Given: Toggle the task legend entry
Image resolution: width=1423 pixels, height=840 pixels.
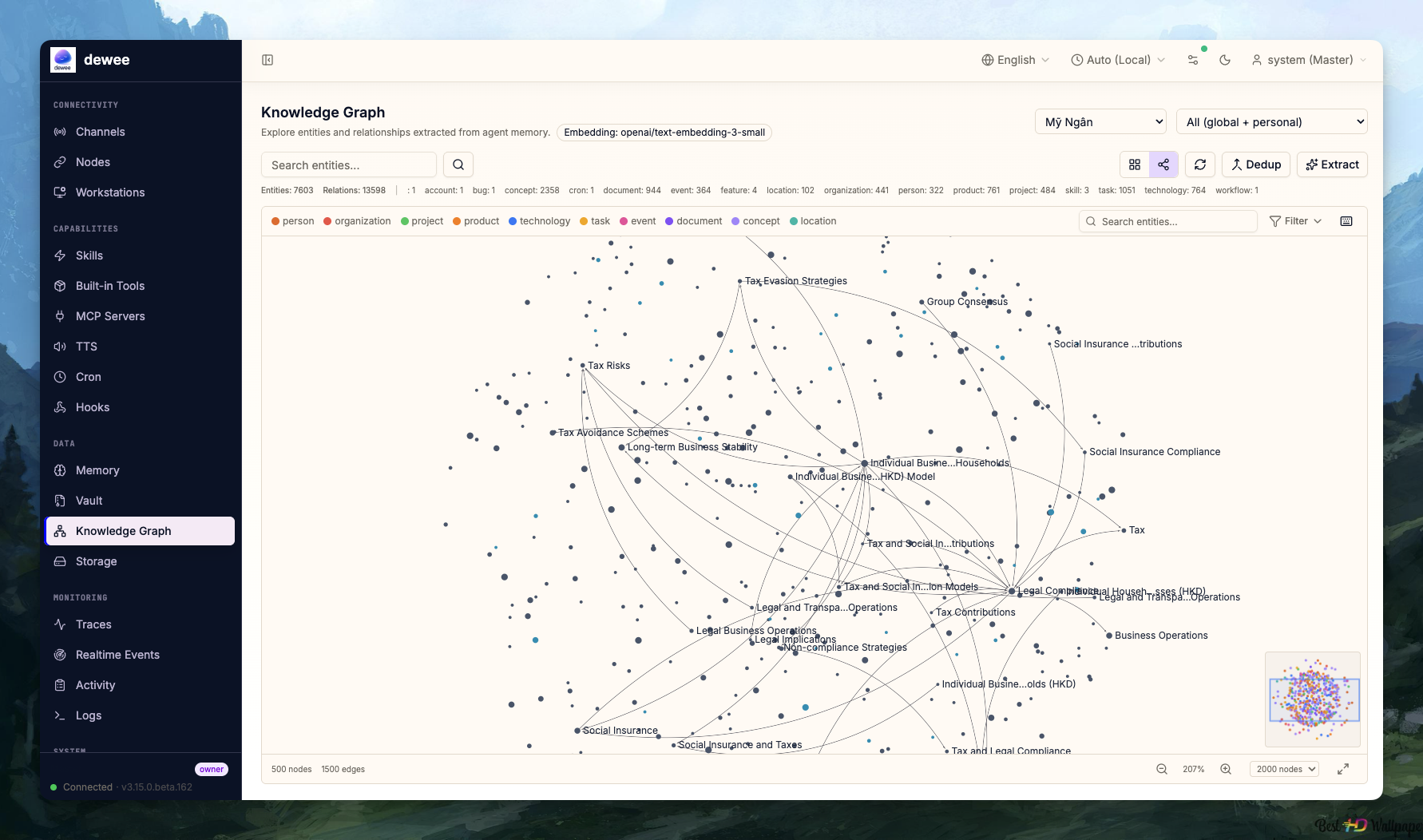Looking at the screenshot, I should (x=595, y=221).
